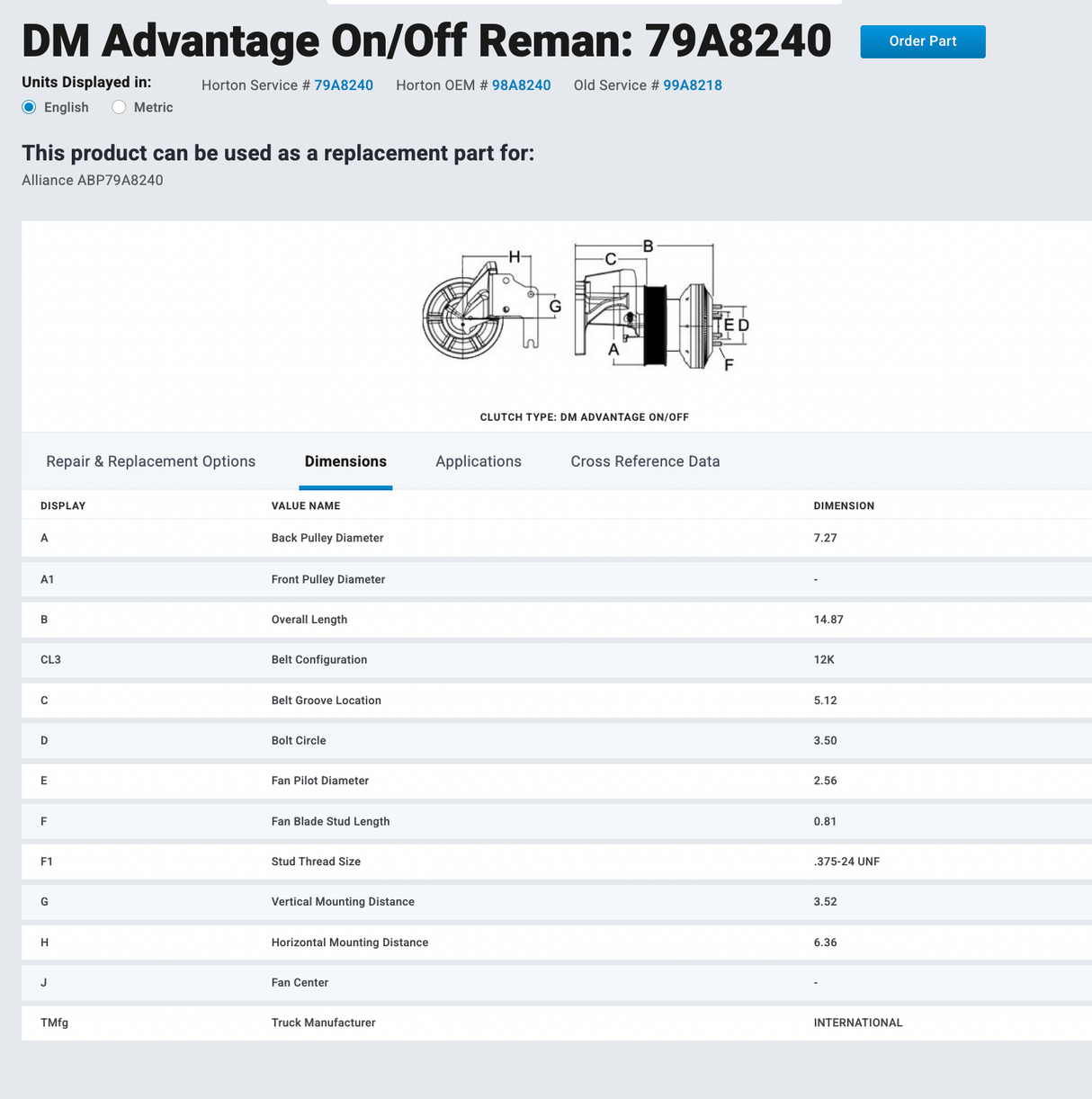Click the Alliance ABP79A8240 replacement text
The image size is (1092, 1099).
click(x=93, y=180)
